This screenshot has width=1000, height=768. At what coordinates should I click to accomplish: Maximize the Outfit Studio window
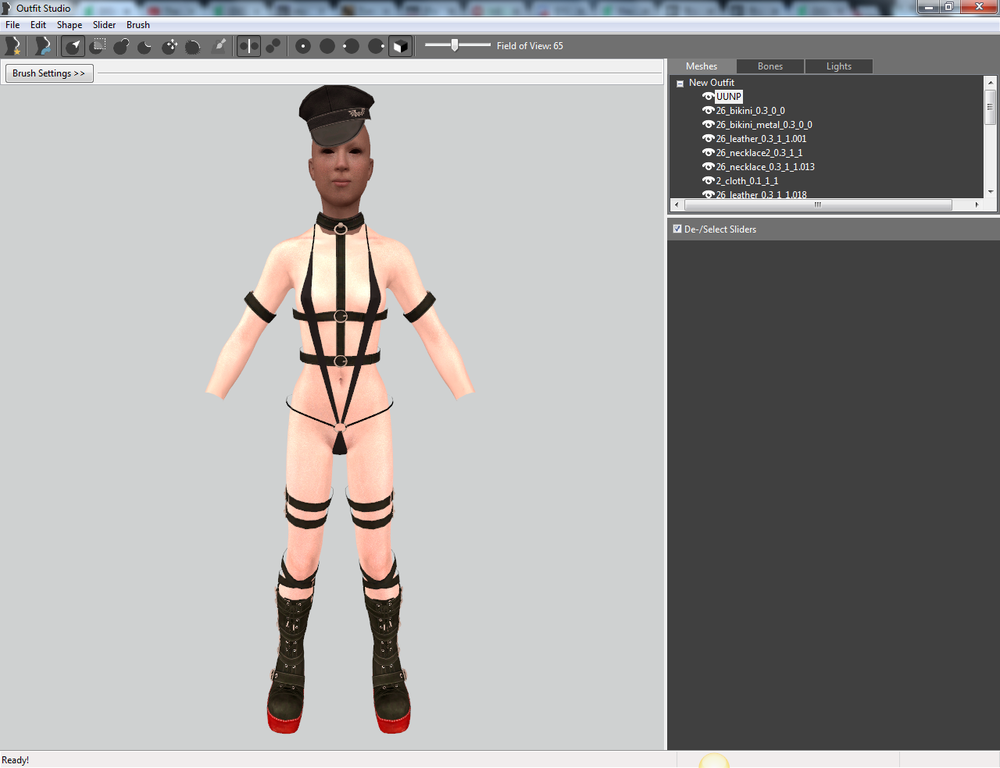[948, 6]
